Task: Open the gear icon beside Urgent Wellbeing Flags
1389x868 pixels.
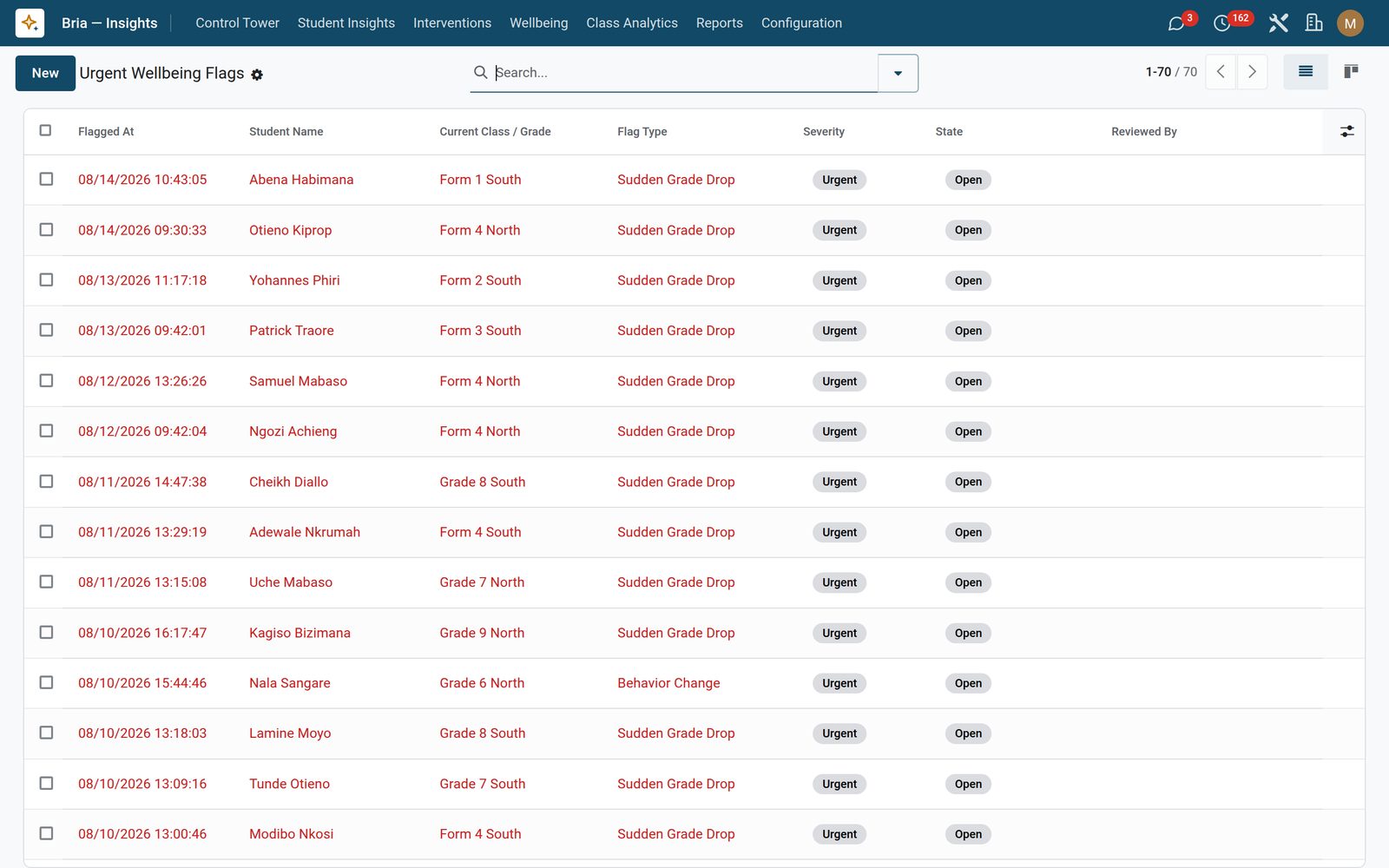Action: tap(257, 75)
